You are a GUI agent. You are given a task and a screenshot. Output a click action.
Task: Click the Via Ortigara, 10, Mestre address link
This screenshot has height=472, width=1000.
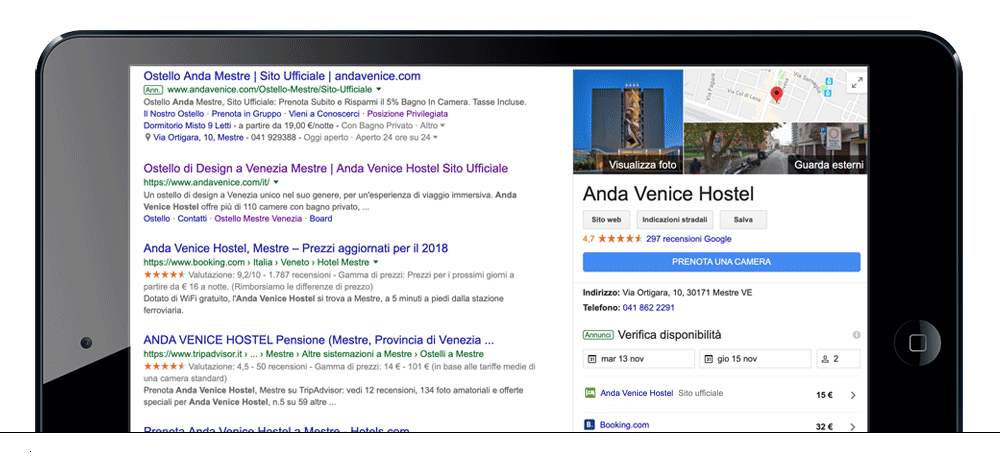click(198, 137)
